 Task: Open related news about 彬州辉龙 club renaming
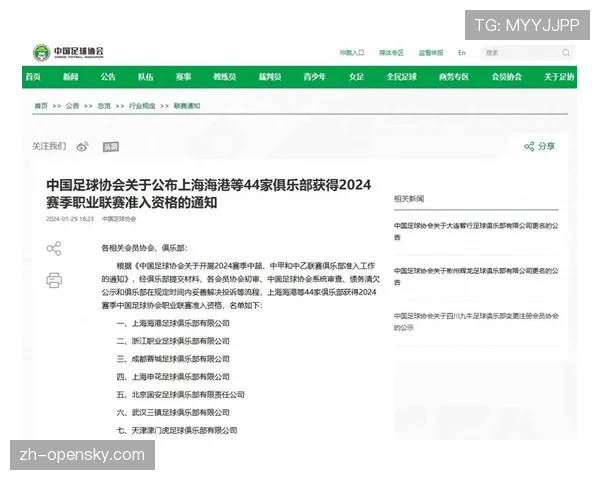coord(476,276)
